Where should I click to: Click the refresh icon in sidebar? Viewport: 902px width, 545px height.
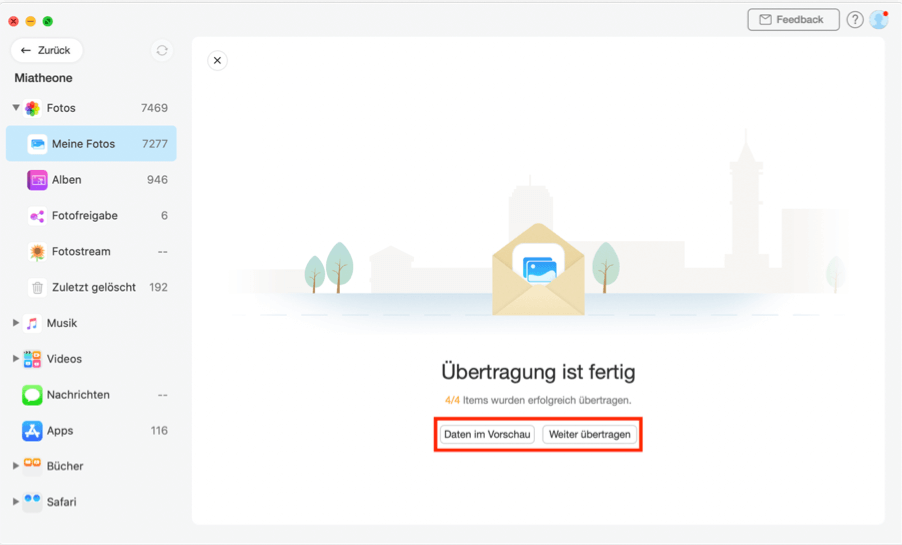tap(162, 50)
